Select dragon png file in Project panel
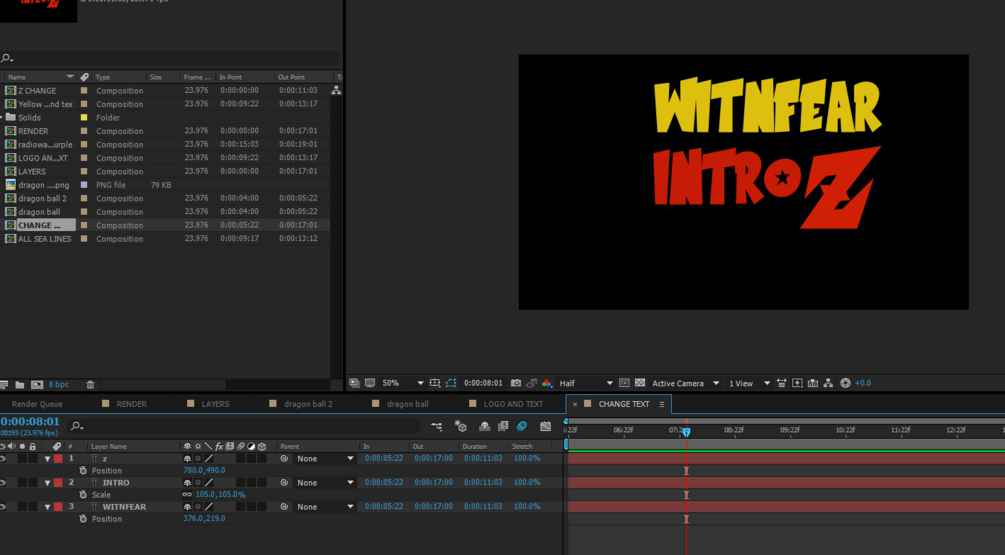This screenshot has width=1005, height=555. [x=44, y=185]
